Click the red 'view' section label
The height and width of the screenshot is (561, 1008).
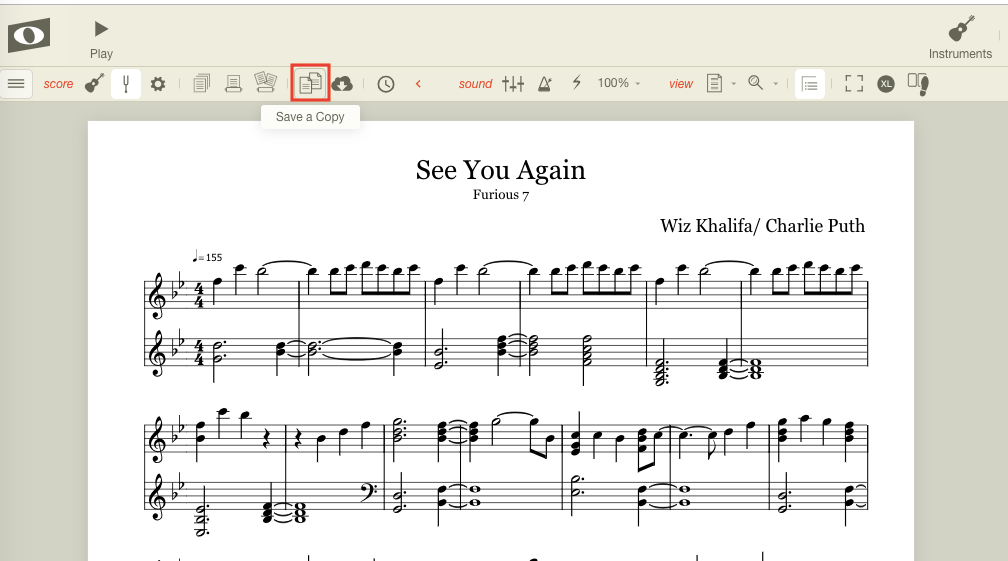(x=681, y=84)
